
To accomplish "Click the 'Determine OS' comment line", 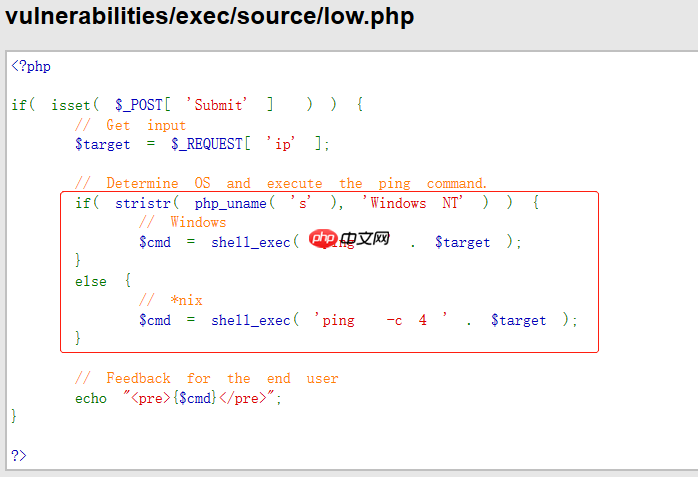I will (x=281, y=184).
